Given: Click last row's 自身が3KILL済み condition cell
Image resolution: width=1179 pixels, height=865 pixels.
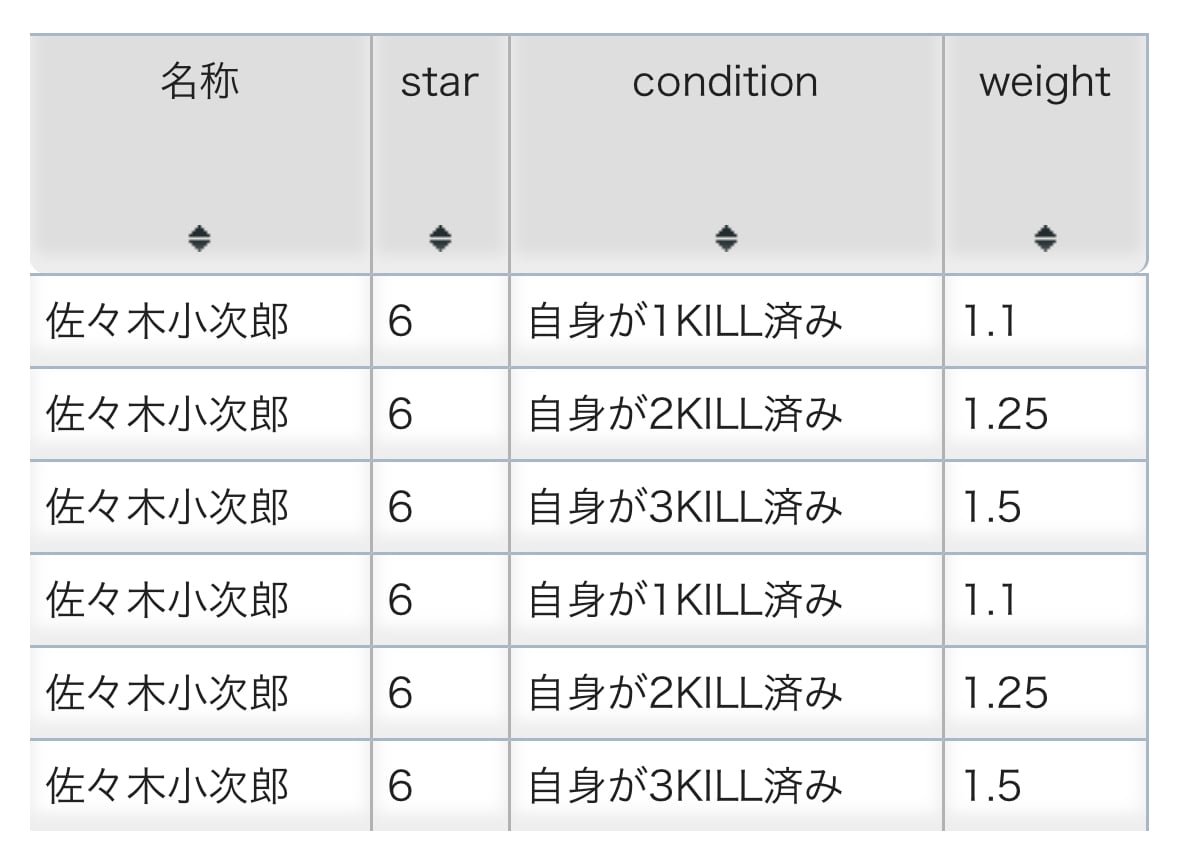Looking at the screenshot, I should 685,786.
